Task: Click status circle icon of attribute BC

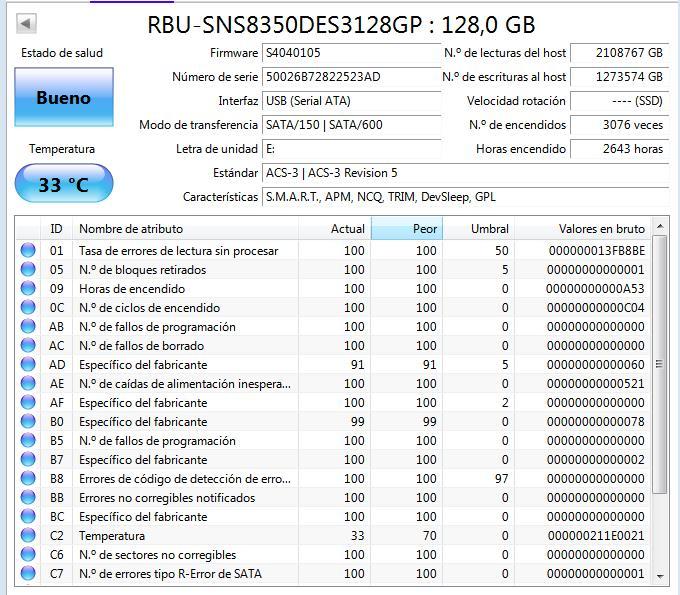Action: click(28, 517)
